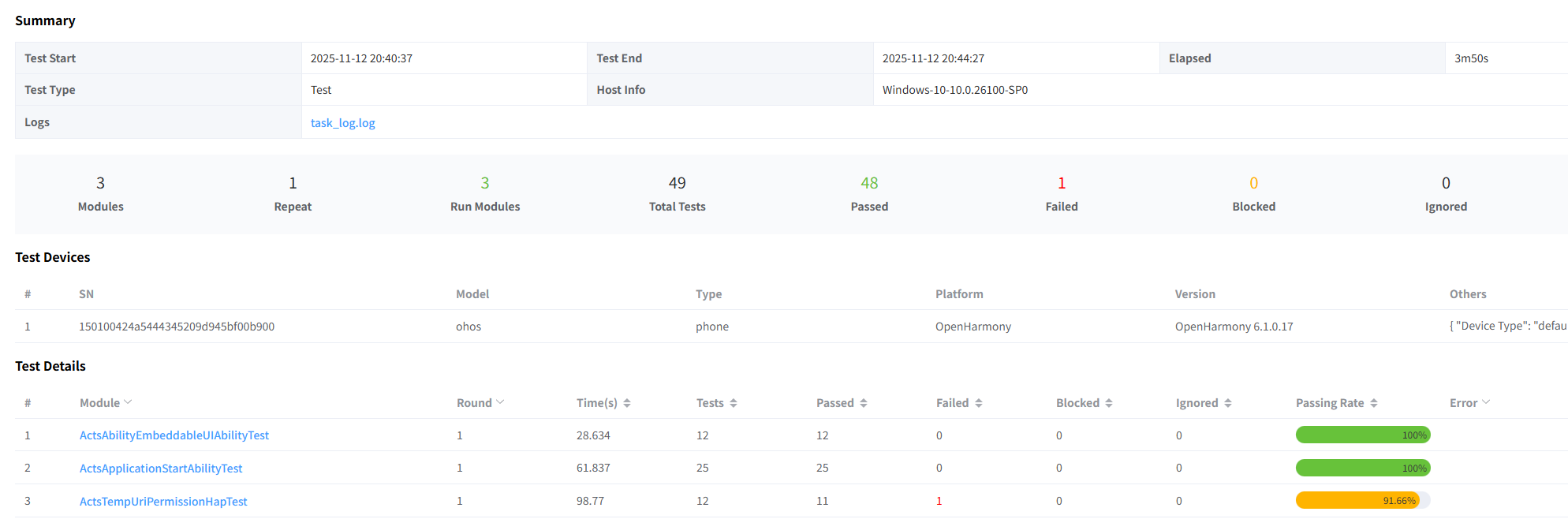This screenshot has width=1568, height=519.
Task: Open the task_log.log link
Action: coord(342,123)
